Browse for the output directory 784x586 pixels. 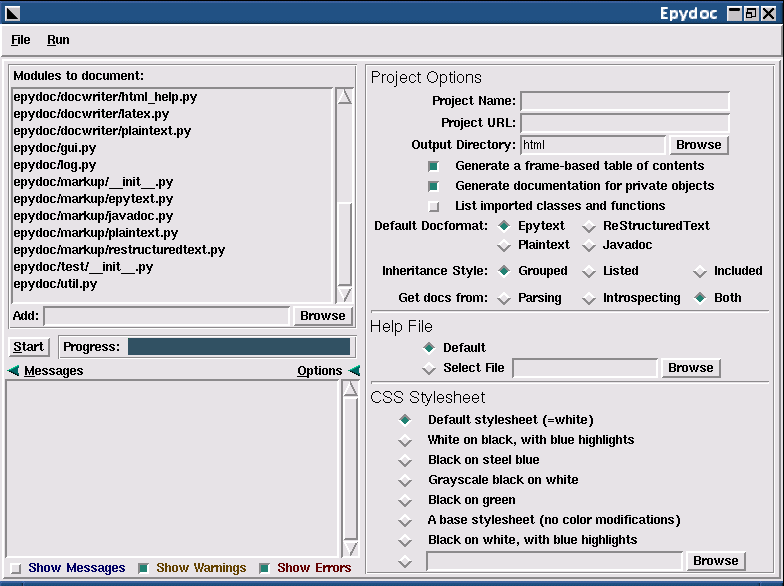point(698,145)
